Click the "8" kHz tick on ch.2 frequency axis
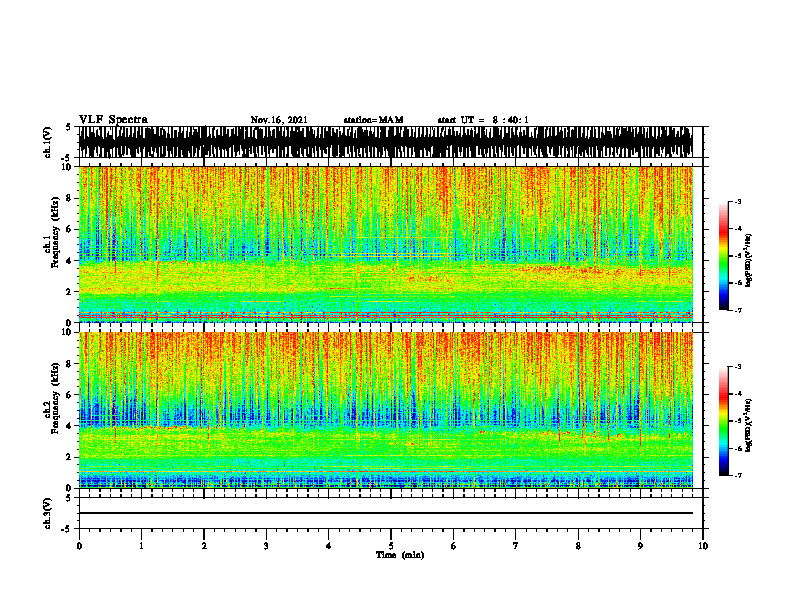792x612 pixels. click(x=70, y=364)
